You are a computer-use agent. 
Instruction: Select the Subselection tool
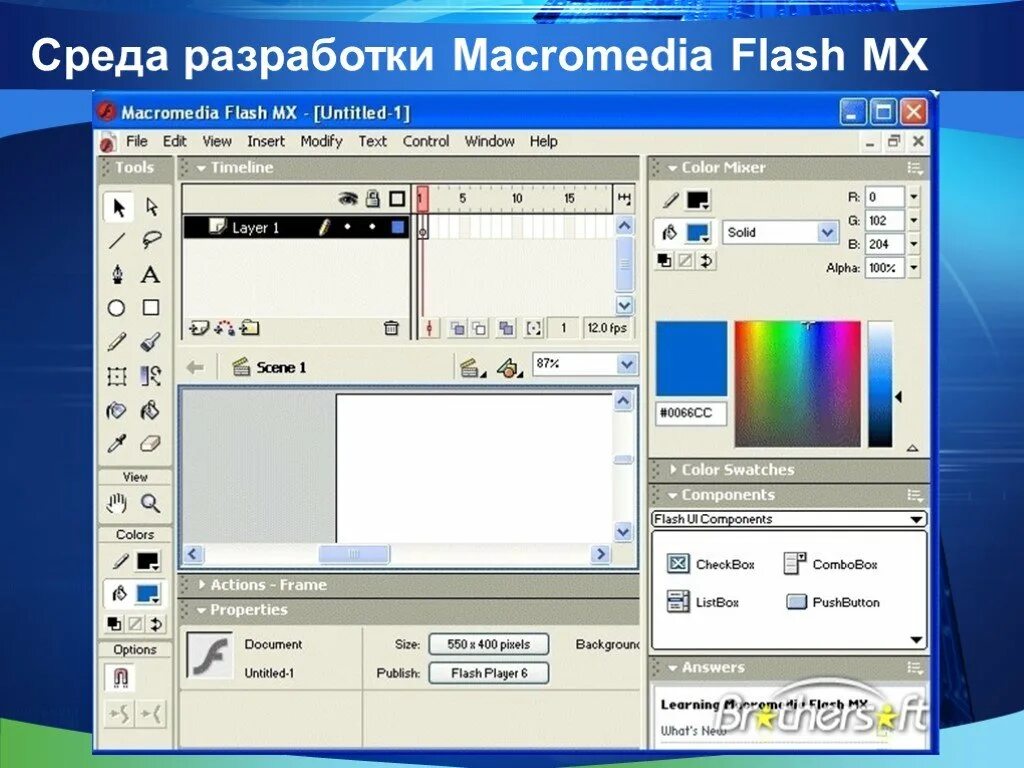(x=152, y=208)
